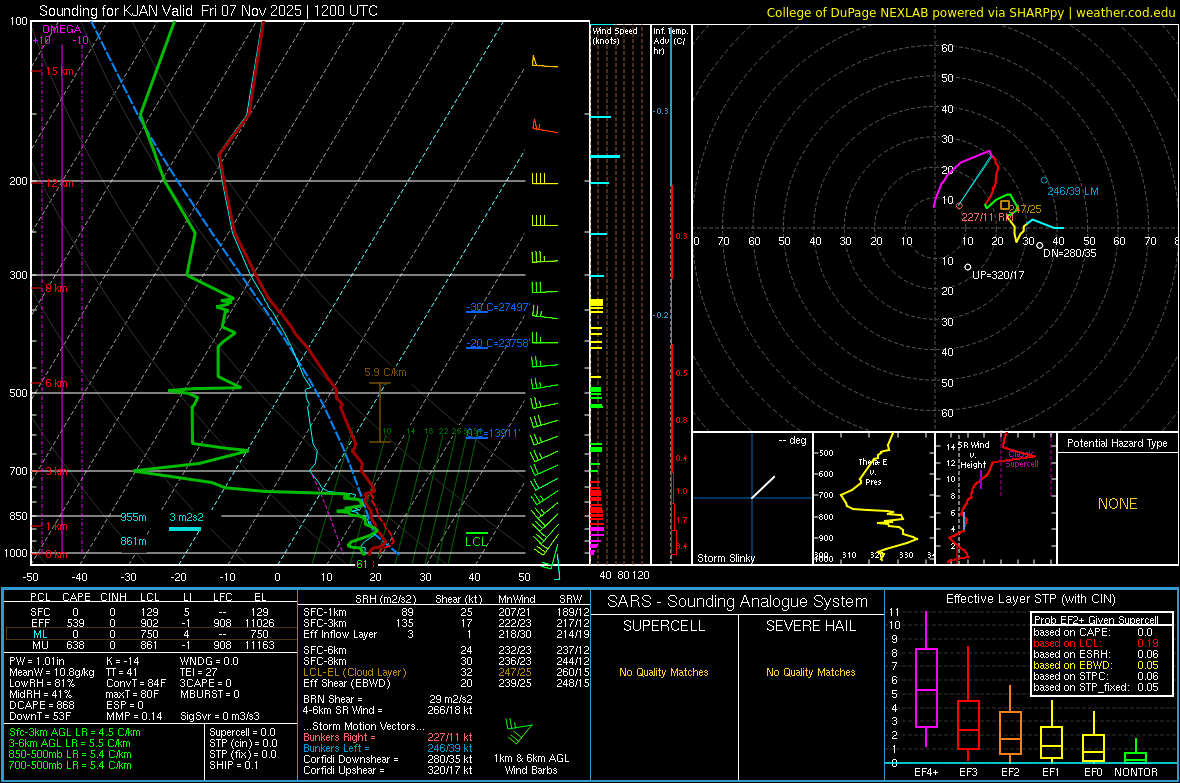Screen dimensions: 1180x783
Task: Click "Sfc-3km AGL LR = 4.5 C/km"
Action: [75, 732]
